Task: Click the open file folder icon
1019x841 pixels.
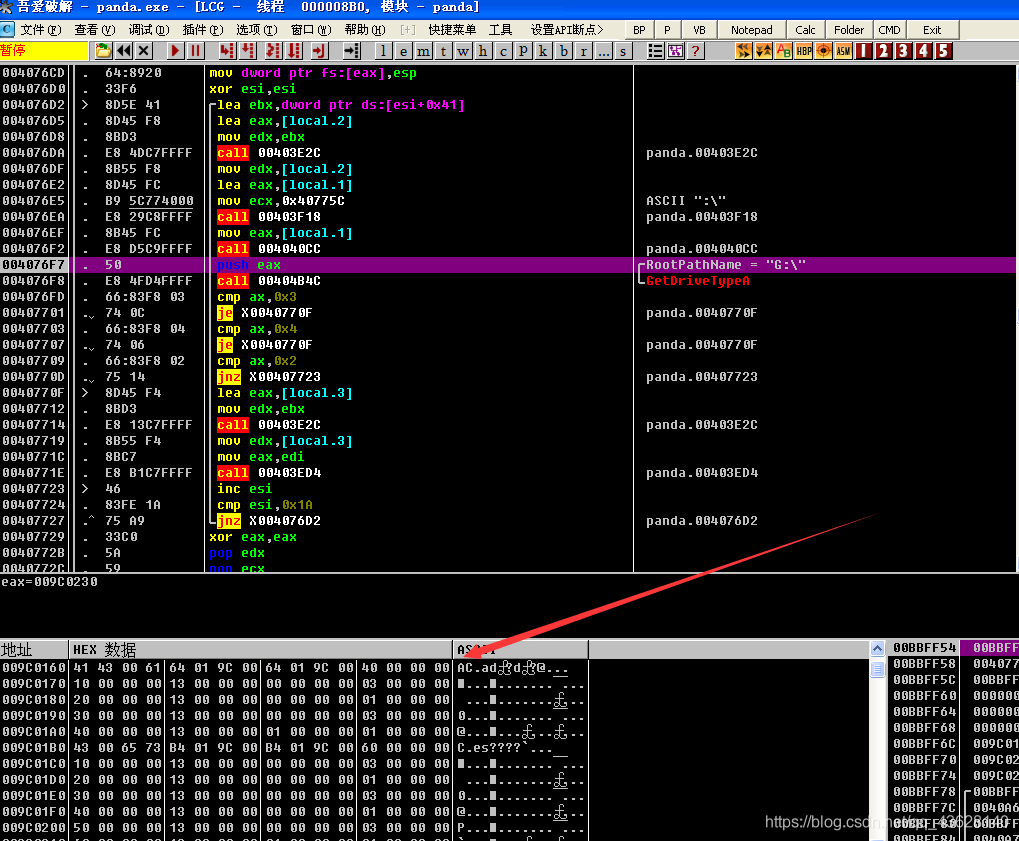Action: click(103, 51)
